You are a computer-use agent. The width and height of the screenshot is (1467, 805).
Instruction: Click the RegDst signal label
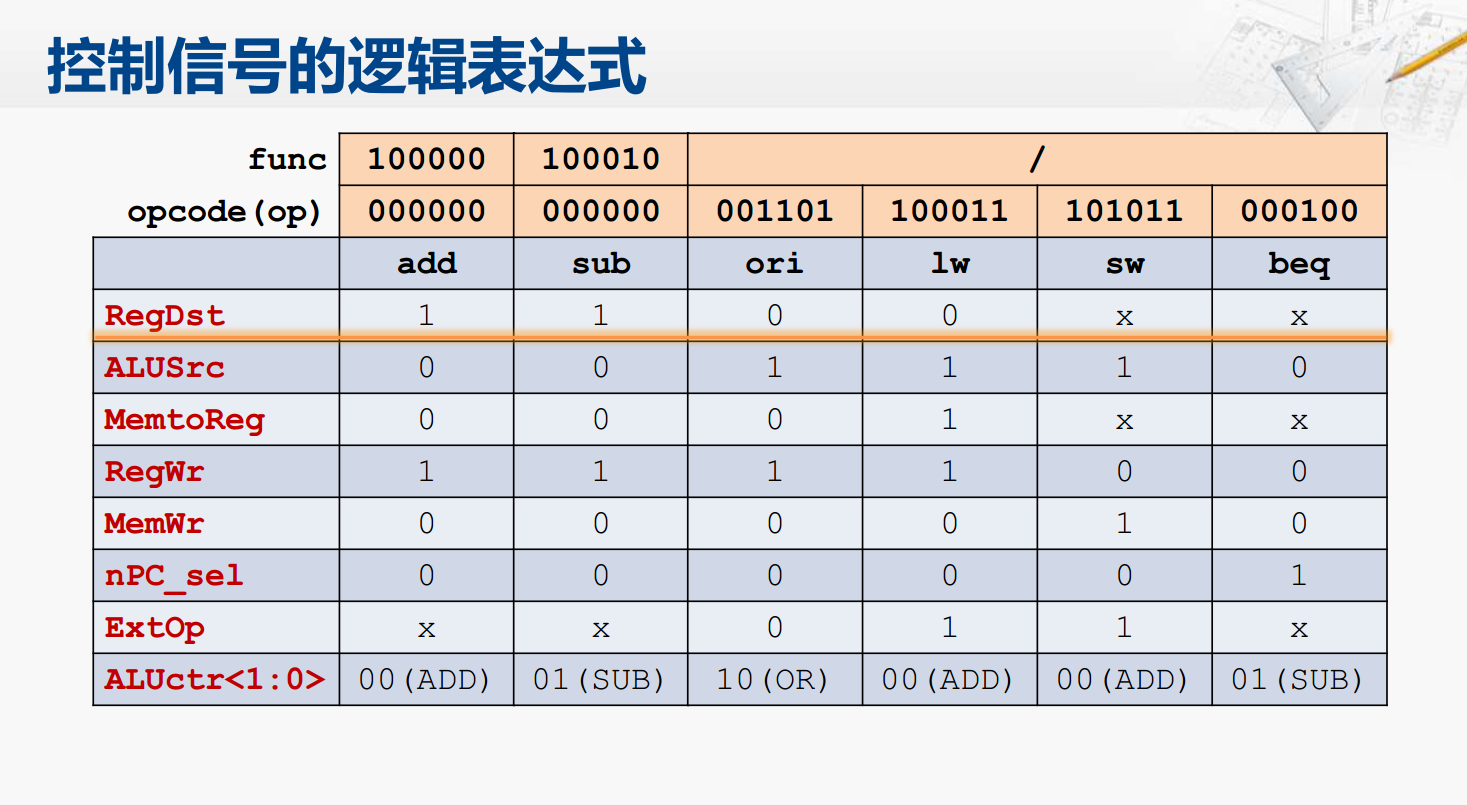click(165, 316)
